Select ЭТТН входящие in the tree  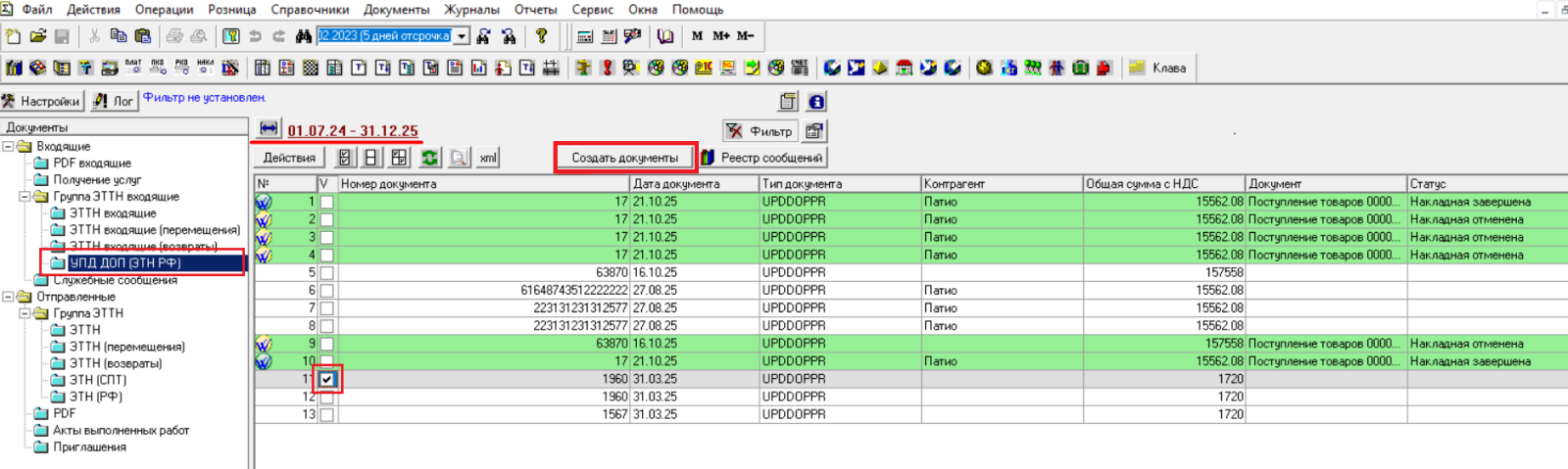[113, 213]
